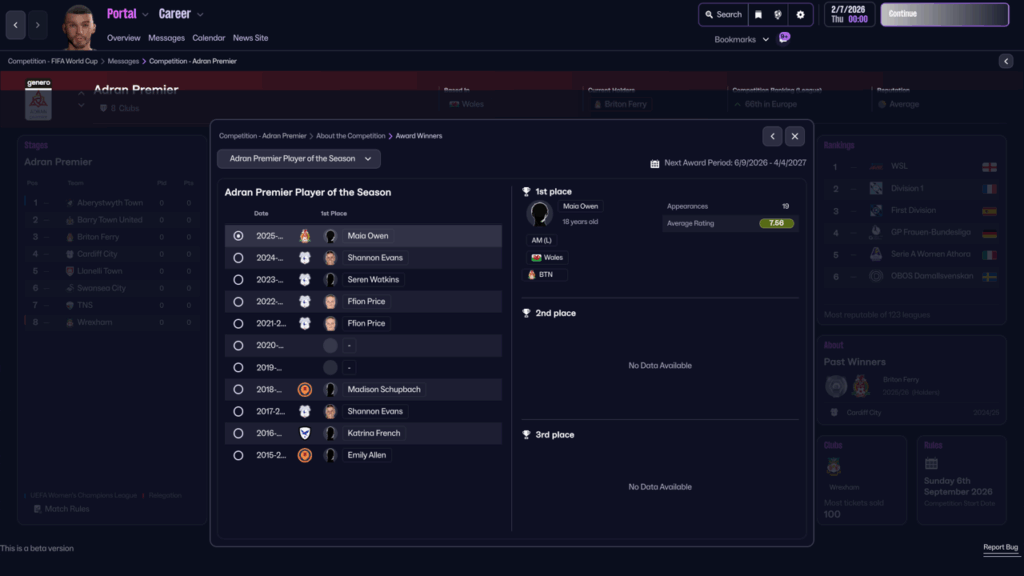Open the Messages tab

(166, 38)
